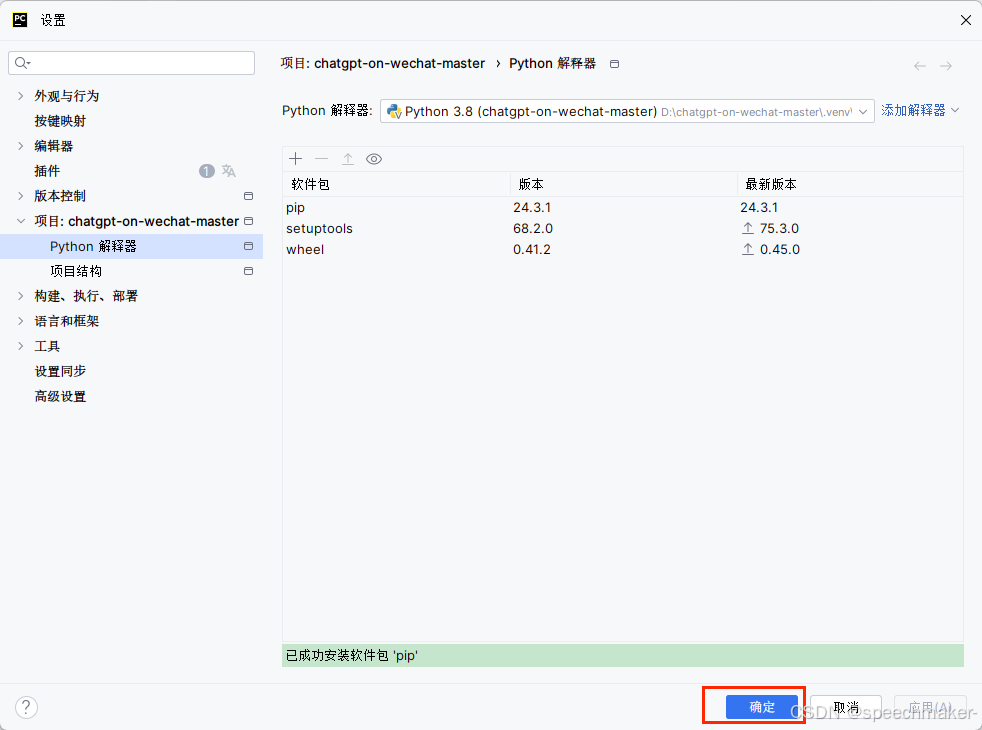Click the search magnifier icon
This screenshot has height=730, width=982.
coord(22,63)
